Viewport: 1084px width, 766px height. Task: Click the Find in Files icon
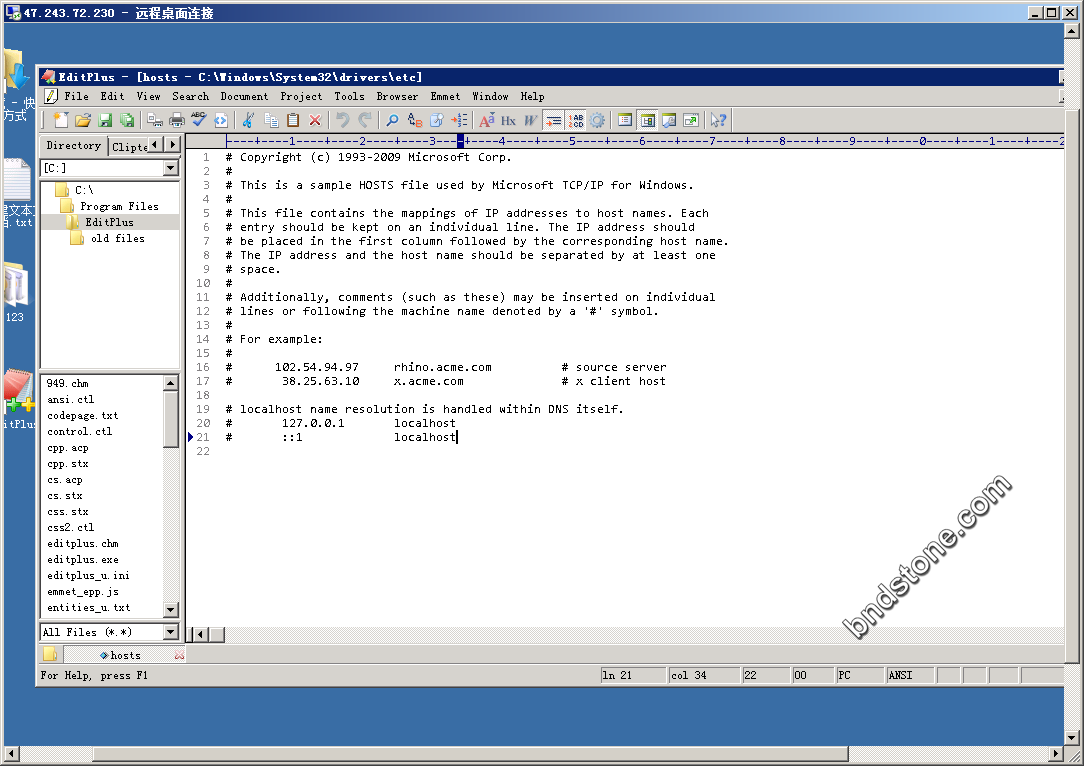coord(436,120)
